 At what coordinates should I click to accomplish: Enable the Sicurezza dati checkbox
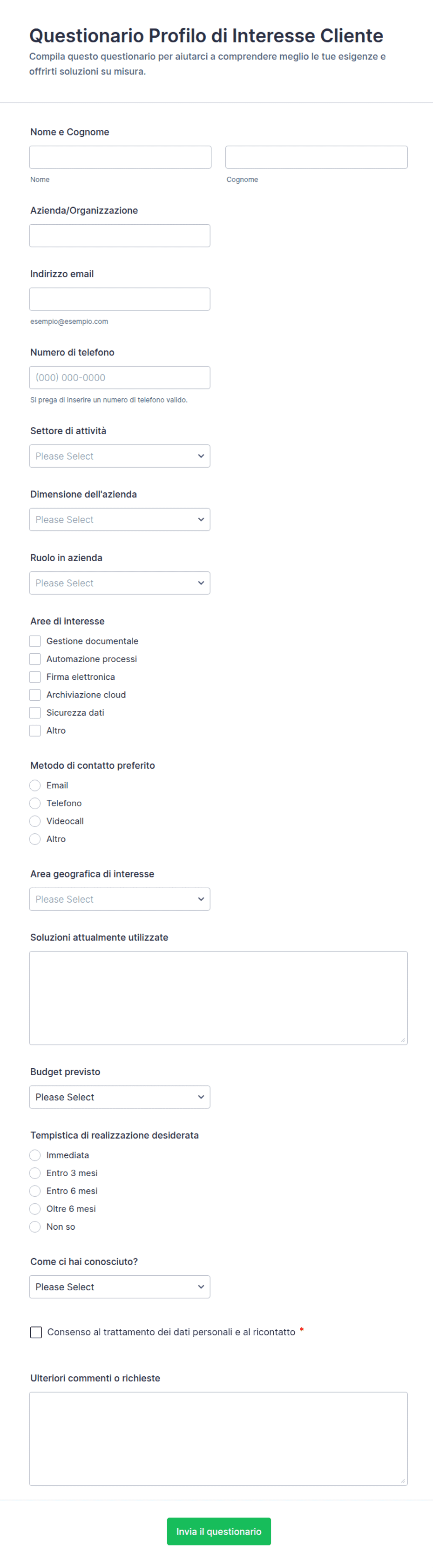pos(35,712)
